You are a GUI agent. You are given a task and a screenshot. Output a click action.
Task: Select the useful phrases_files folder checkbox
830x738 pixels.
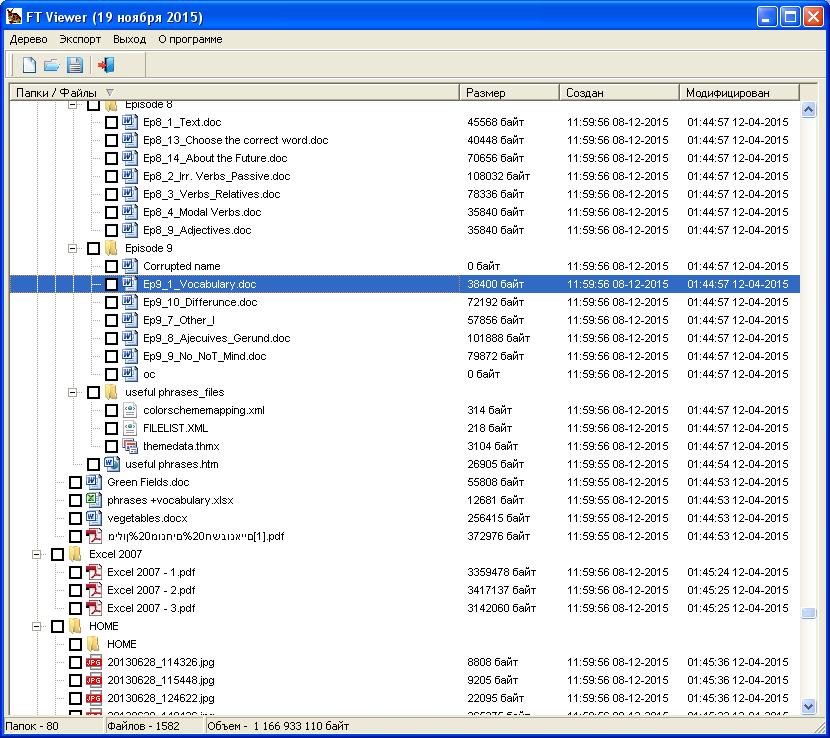[93, 392]
